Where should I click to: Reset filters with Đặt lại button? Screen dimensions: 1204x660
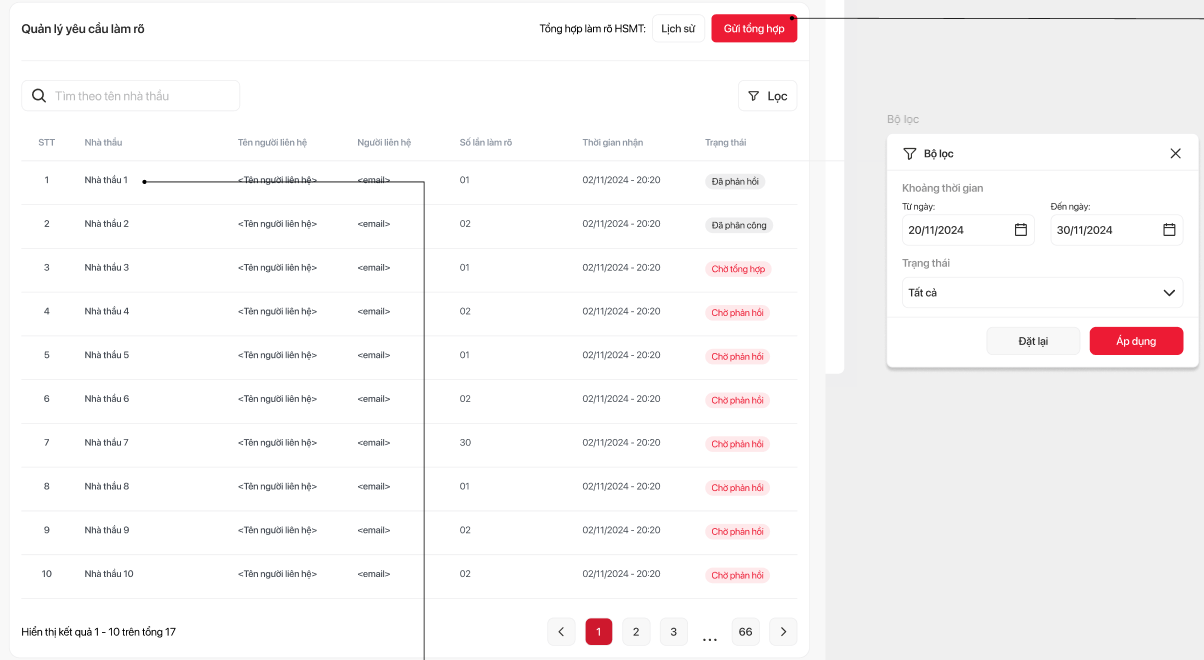pyautogui.click(x=1033, y=341)
